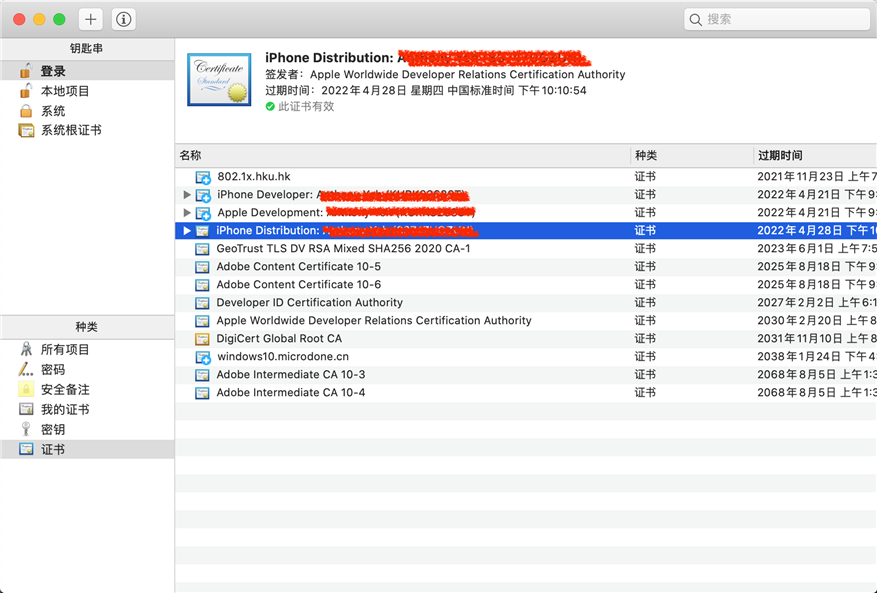Click the keys icon beside 所有项目
Screen dimensions: 877x593
tap(26, 349)
